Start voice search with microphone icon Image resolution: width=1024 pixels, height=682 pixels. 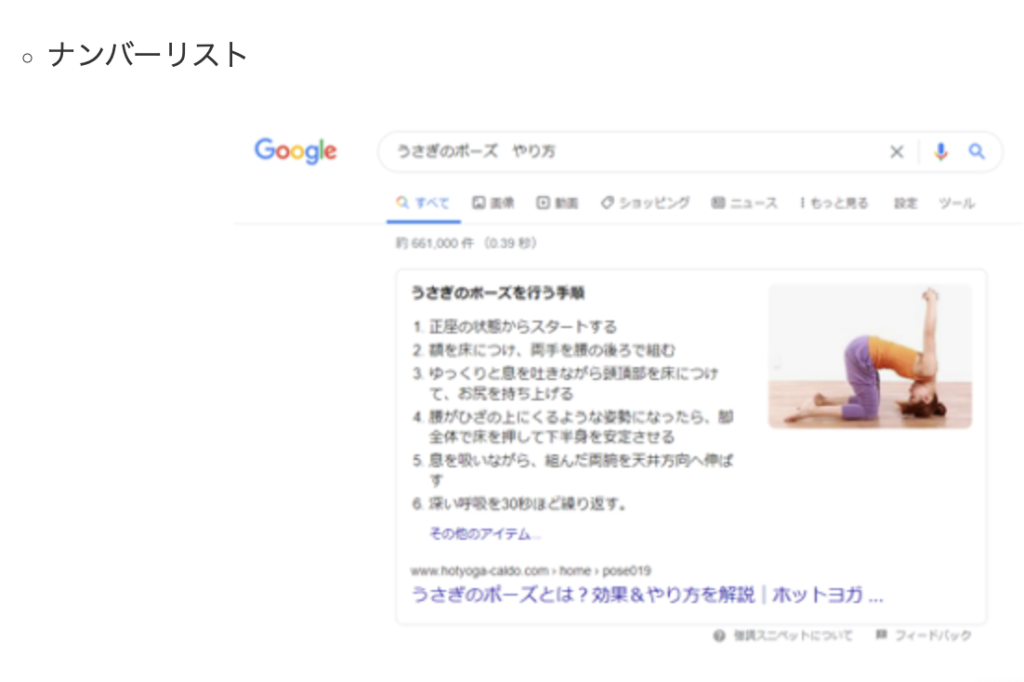click(940, 152)
